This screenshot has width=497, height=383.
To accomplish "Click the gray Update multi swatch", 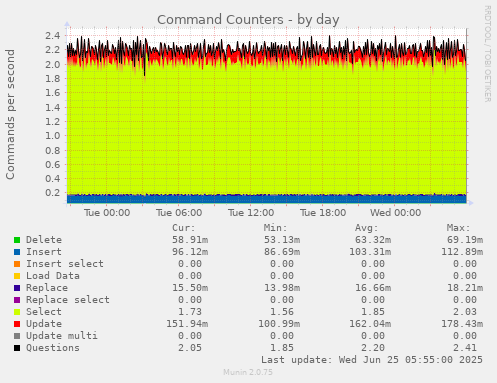I will [x=17, y=336].
